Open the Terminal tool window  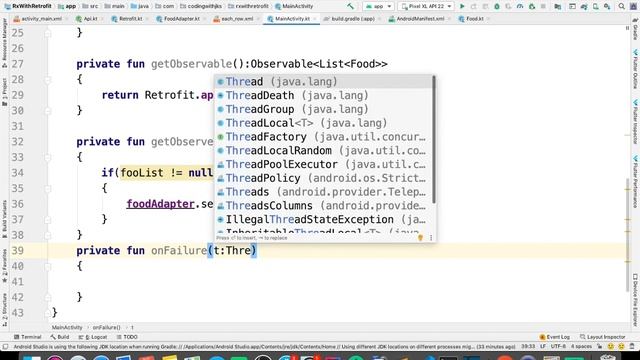click(x=28, y=337)
